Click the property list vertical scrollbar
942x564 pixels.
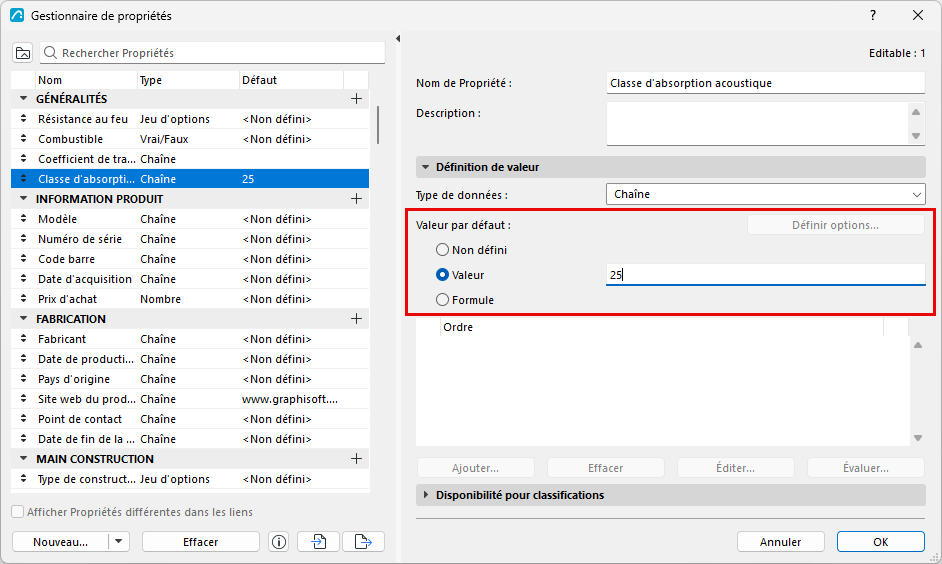(x=378, y=125)
